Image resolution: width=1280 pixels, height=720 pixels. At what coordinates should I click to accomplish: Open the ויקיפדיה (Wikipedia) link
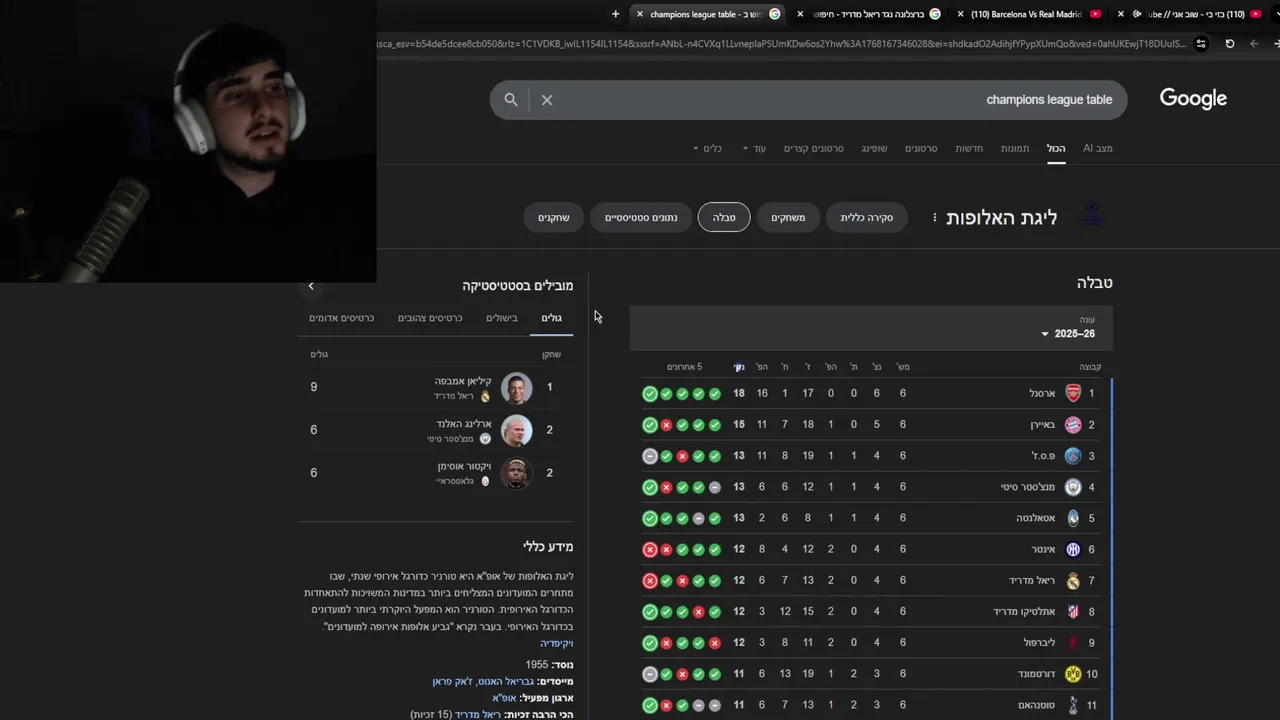click(x=557, y=643)
